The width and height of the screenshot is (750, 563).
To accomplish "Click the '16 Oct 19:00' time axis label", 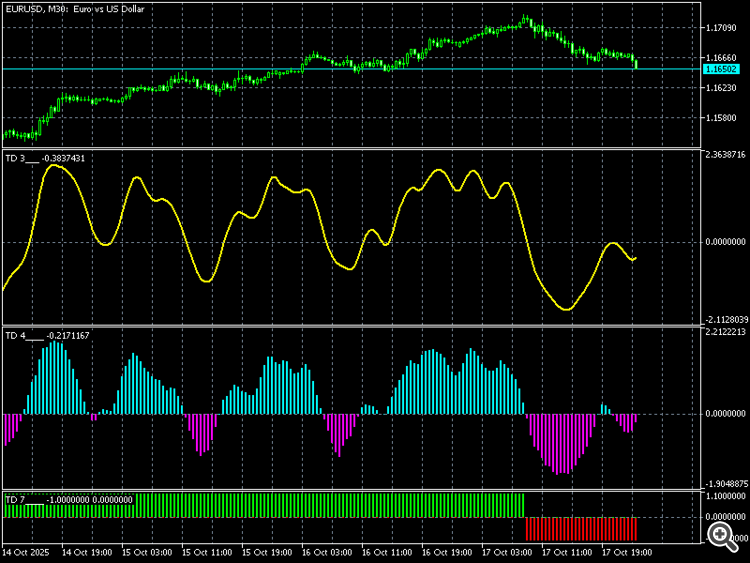I will coord(447,552).
